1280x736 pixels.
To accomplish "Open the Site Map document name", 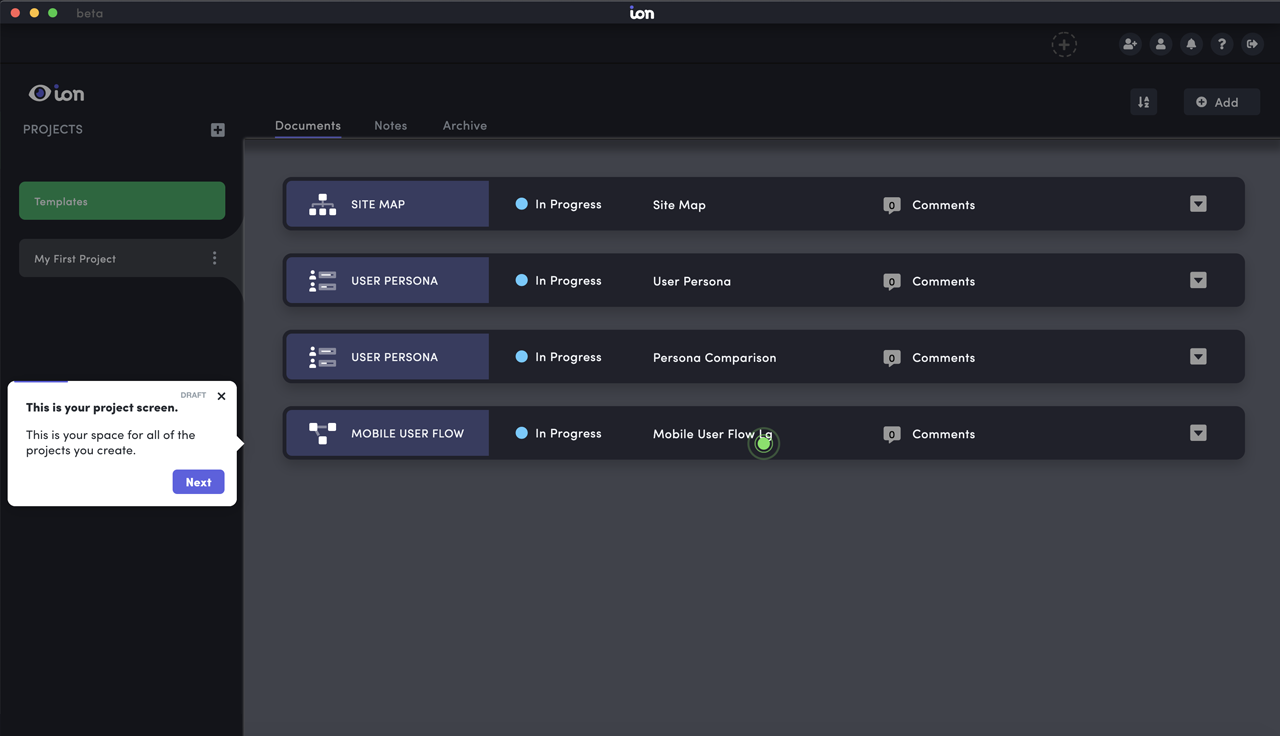I will tap(679, 205).
